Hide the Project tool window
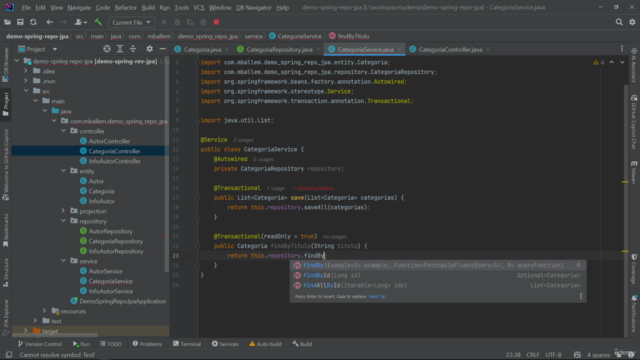Image resolution: width=640 pixels, height=360 pixels. 162,49
